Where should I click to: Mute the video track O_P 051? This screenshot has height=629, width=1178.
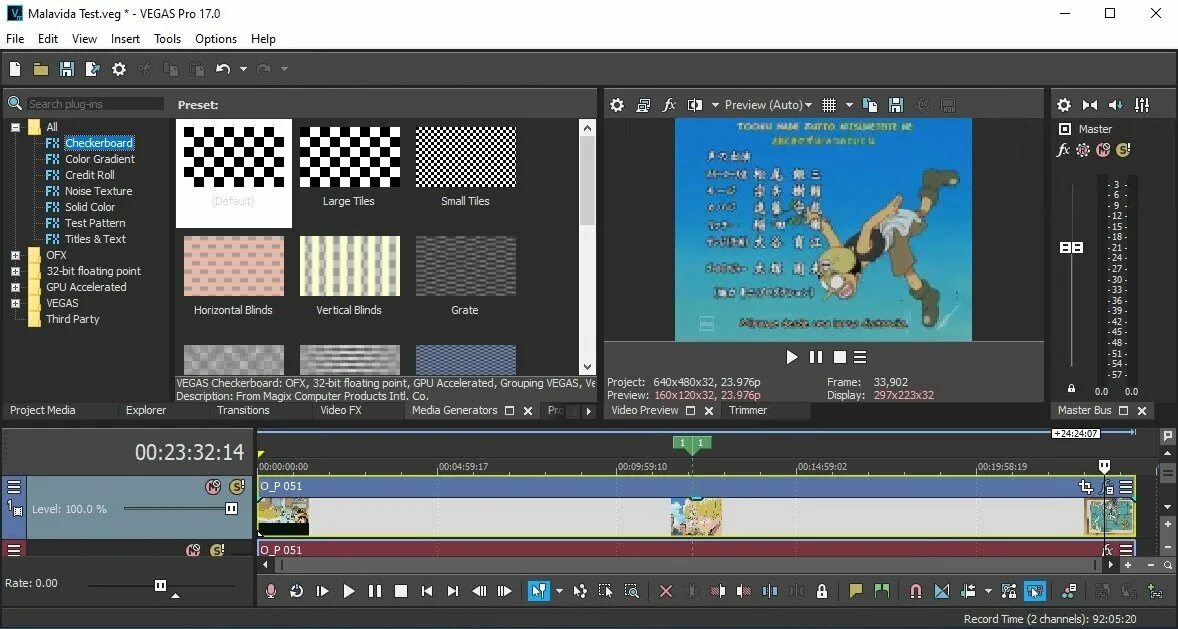[x=213, y=487]
